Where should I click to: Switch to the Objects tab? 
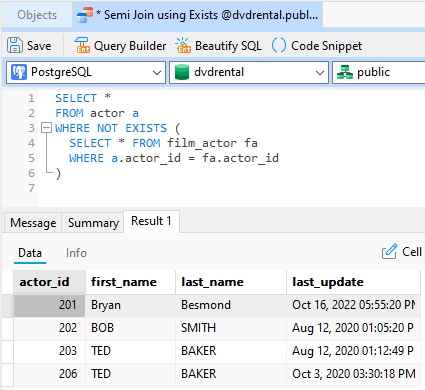(x=37, y=15)
